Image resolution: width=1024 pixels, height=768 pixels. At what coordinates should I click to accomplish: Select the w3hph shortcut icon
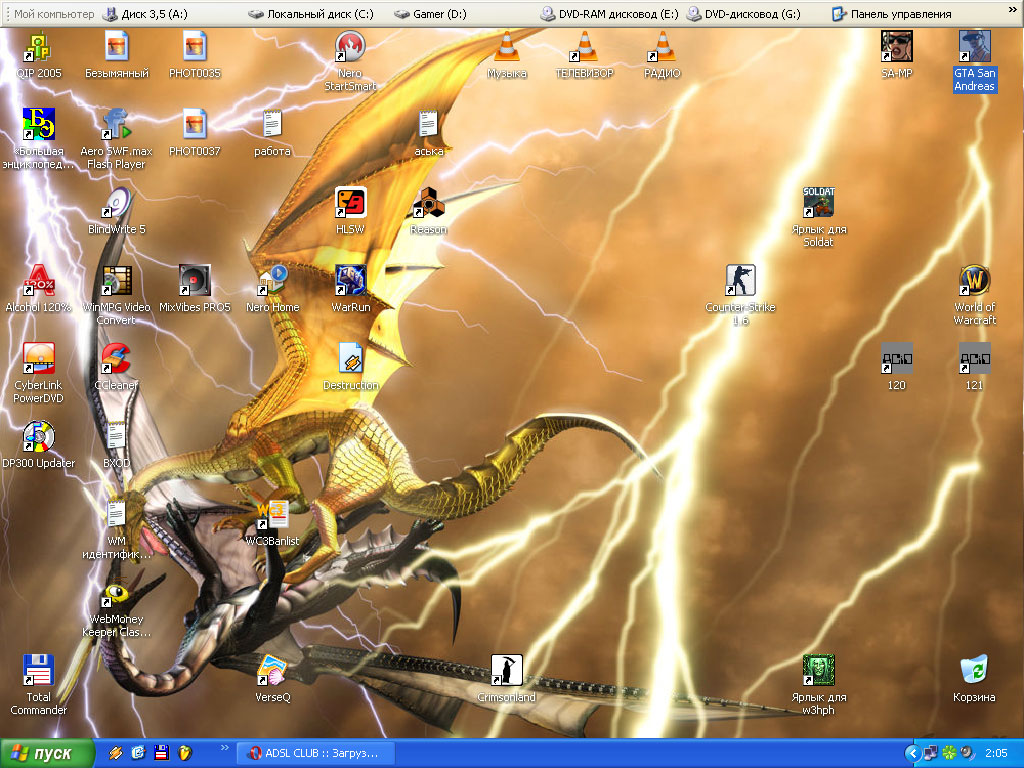point(818,684)
